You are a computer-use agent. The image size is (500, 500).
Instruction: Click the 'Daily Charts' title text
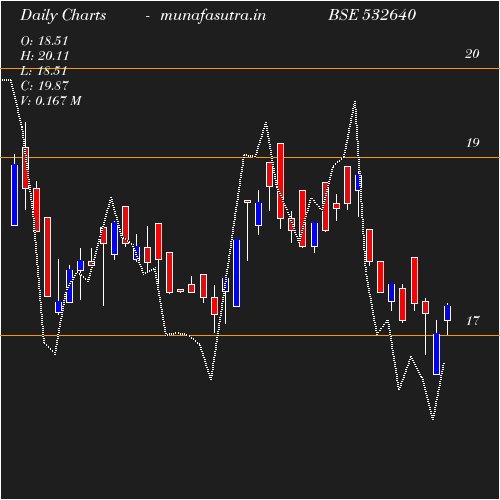tap(63, 16)
